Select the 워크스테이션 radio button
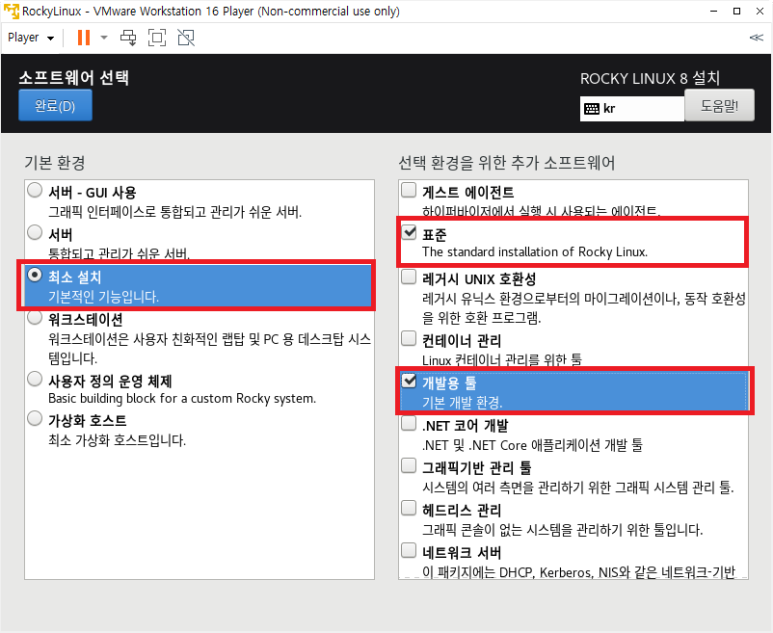The image size is (773, 633). coord(35,317)
